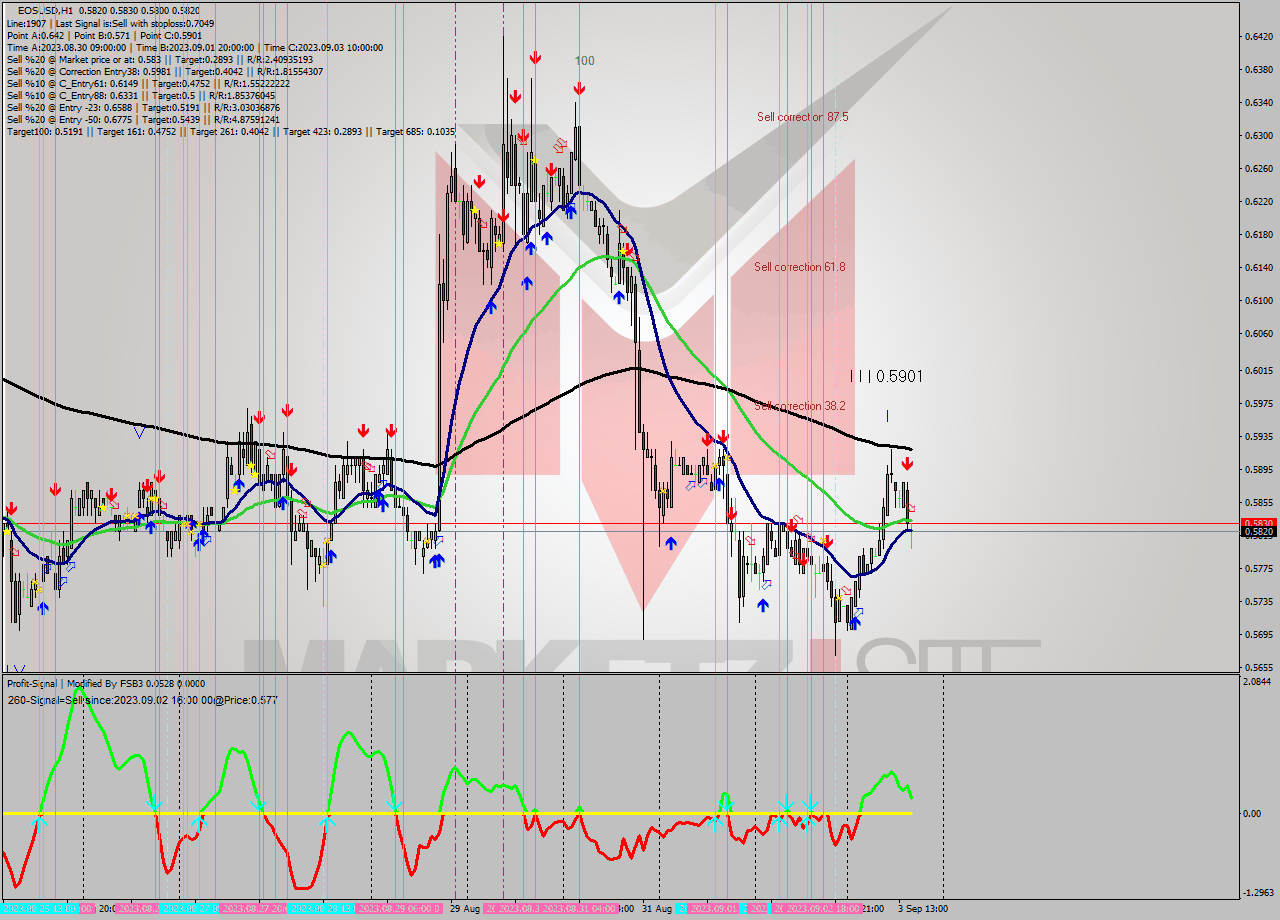
Task: Click the 2.0844 indicator scale value
Action: pos(1258,681)
